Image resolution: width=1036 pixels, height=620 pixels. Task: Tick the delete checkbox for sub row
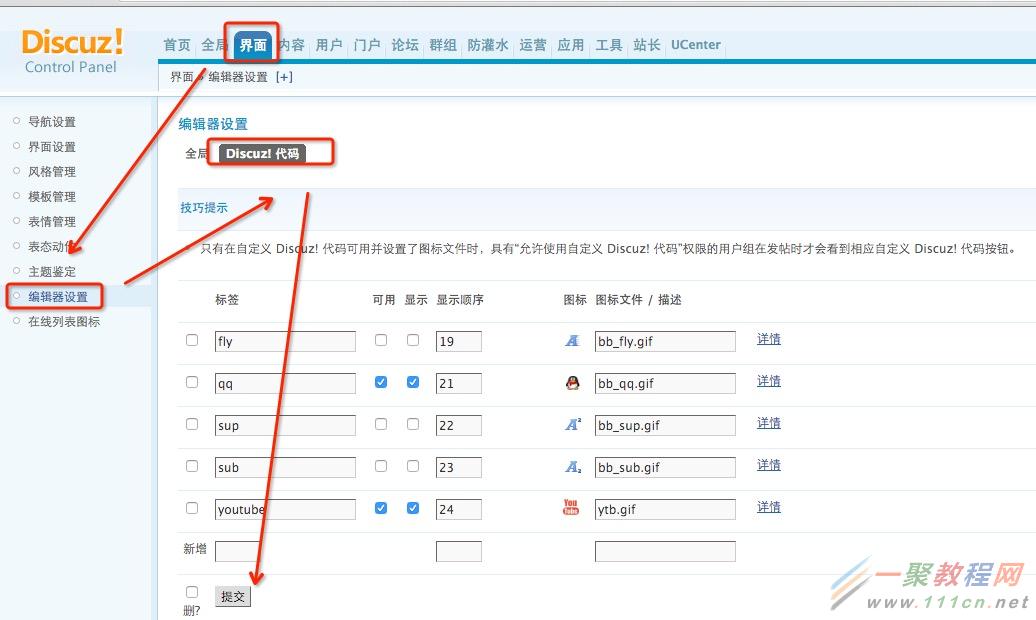(x=192, y=466)
